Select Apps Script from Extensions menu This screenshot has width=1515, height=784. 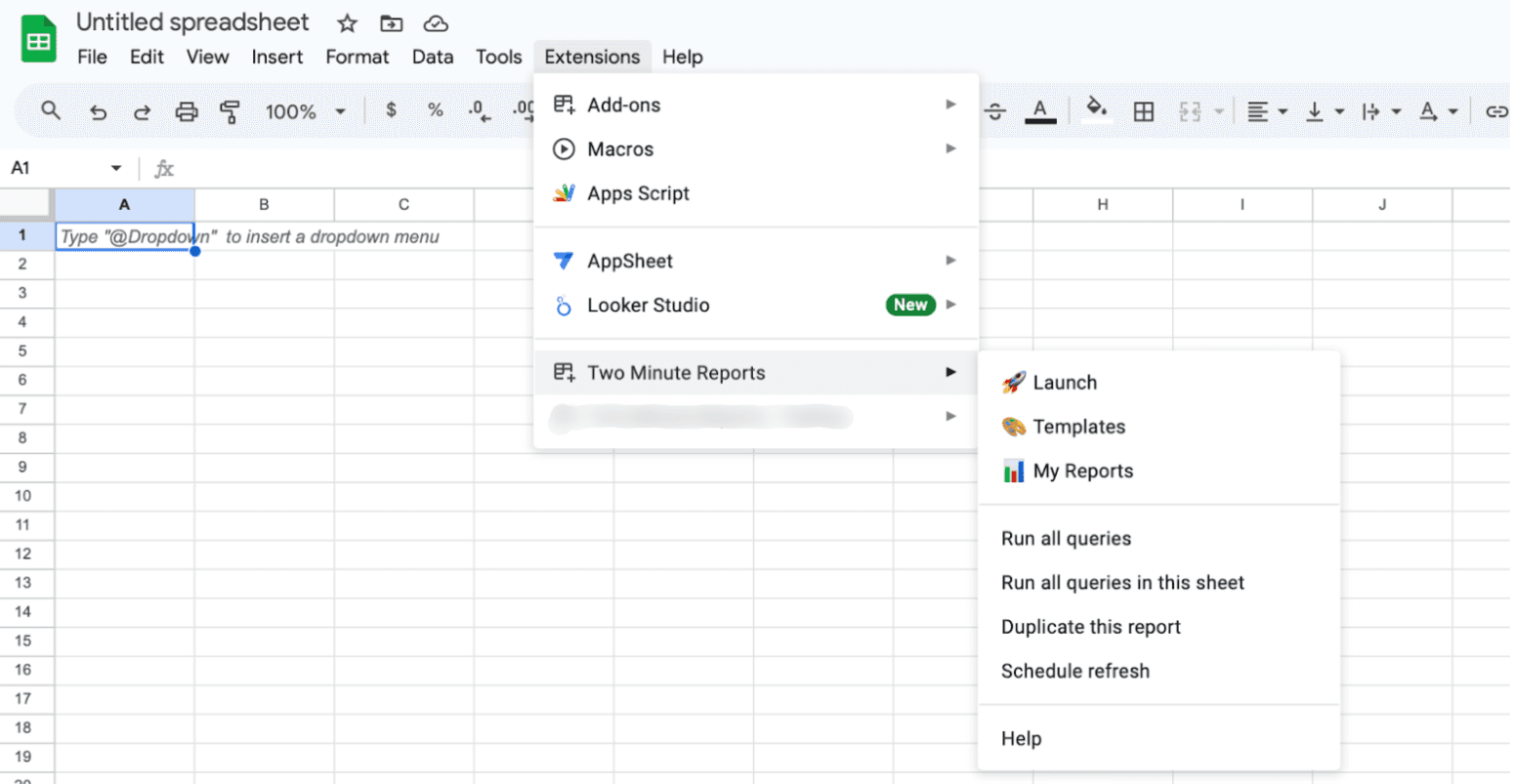[638, 193]
